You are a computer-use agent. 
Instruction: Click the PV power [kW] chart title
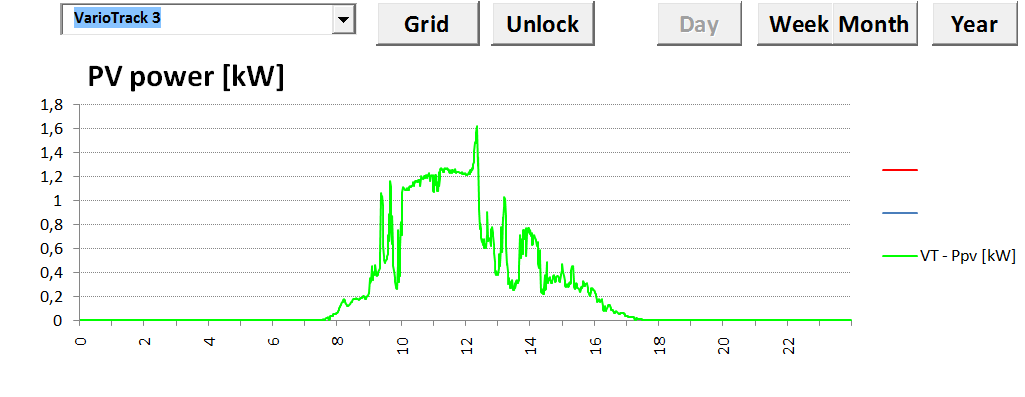[x=186, y=77]
